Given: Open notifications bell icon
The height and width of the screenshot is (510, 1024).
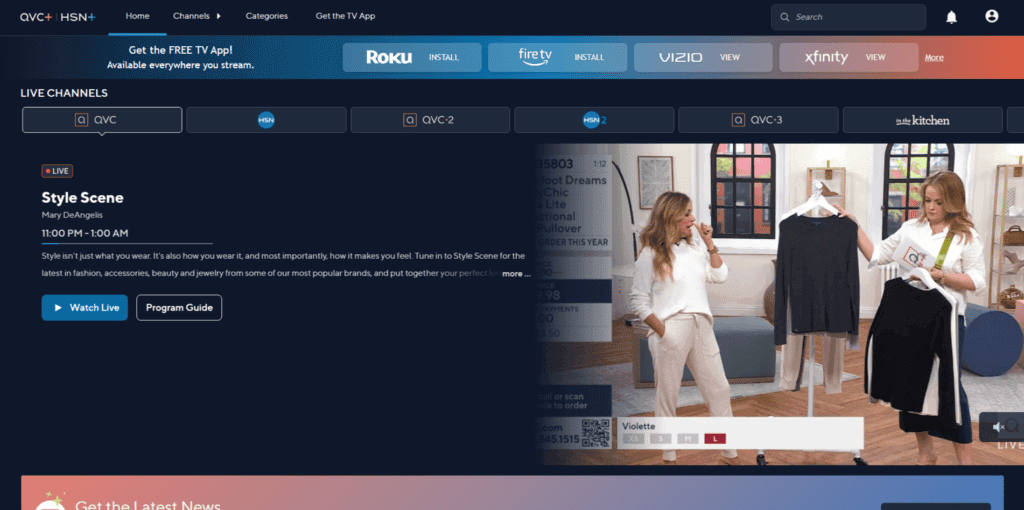Looking at the screenshot, I should [952, 17].
